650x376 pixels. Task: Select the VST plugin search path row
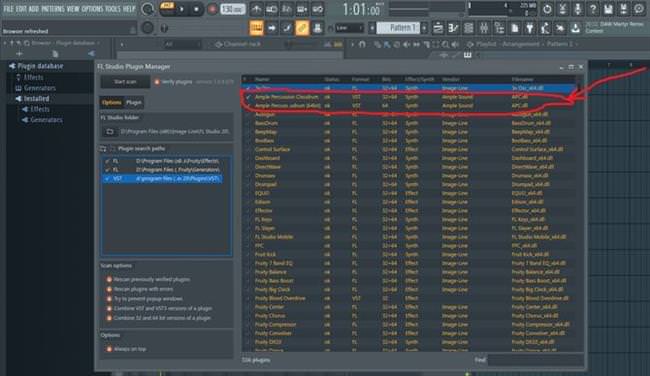point(162,179)
